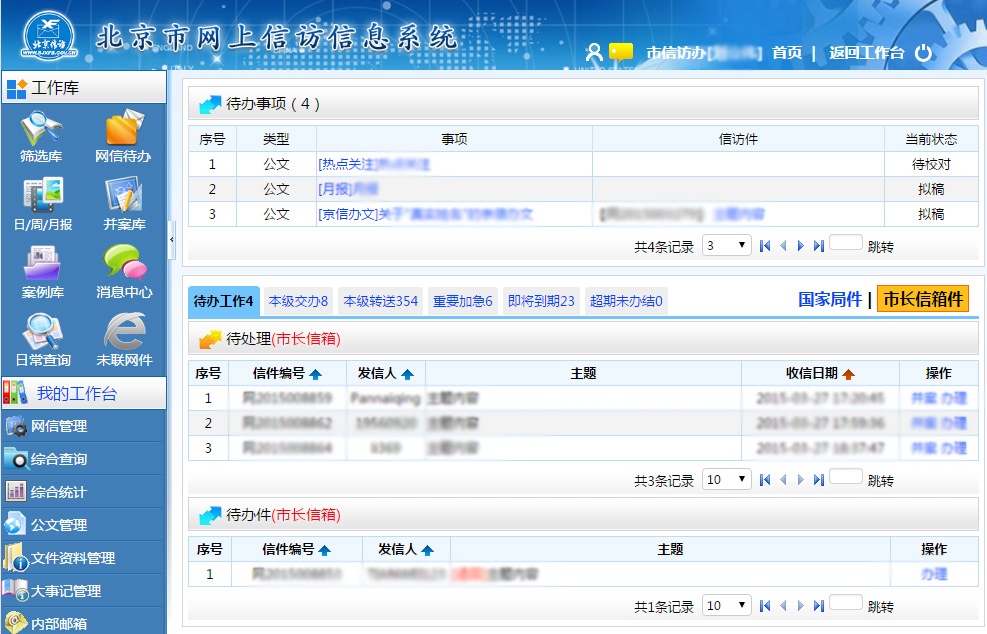The image size is (987, 634).
Task: Sort the 待处理 table by 信件编号 arrow
Action: 316,374
